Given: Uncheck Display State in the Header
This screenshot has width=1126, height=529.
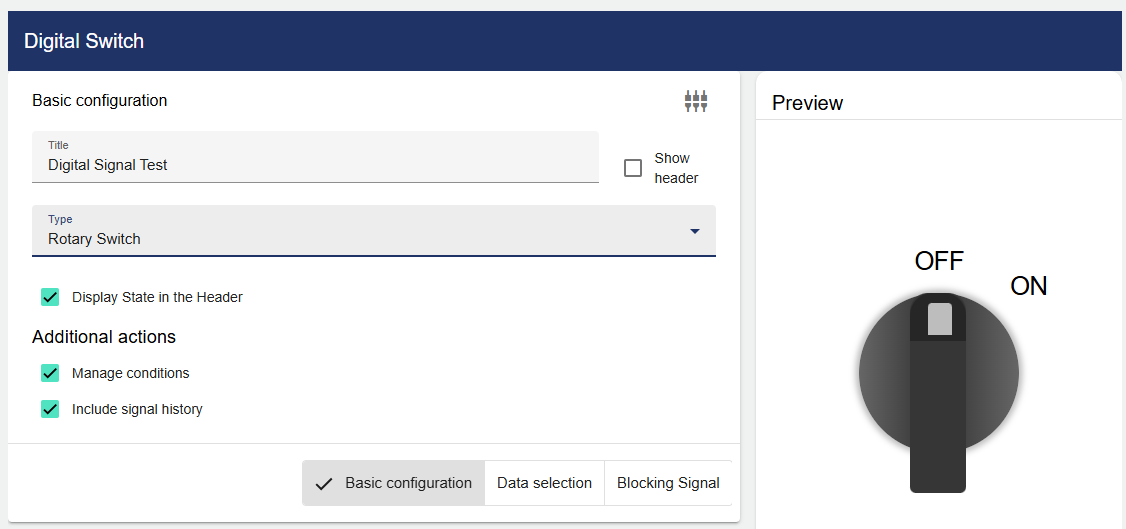Looking at the screenshot, I should (50, 297).
